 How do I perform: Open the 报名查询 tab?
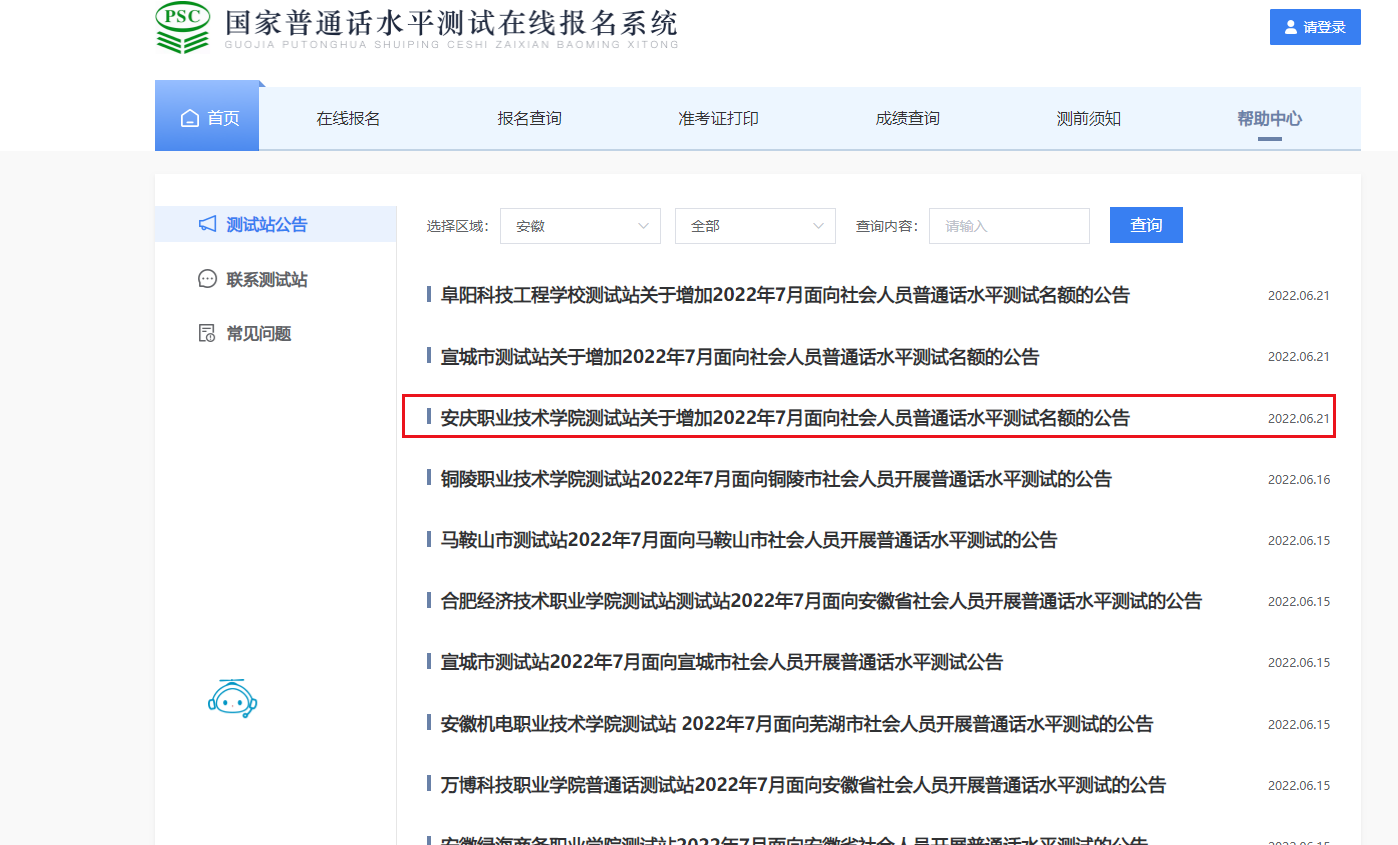529,119
